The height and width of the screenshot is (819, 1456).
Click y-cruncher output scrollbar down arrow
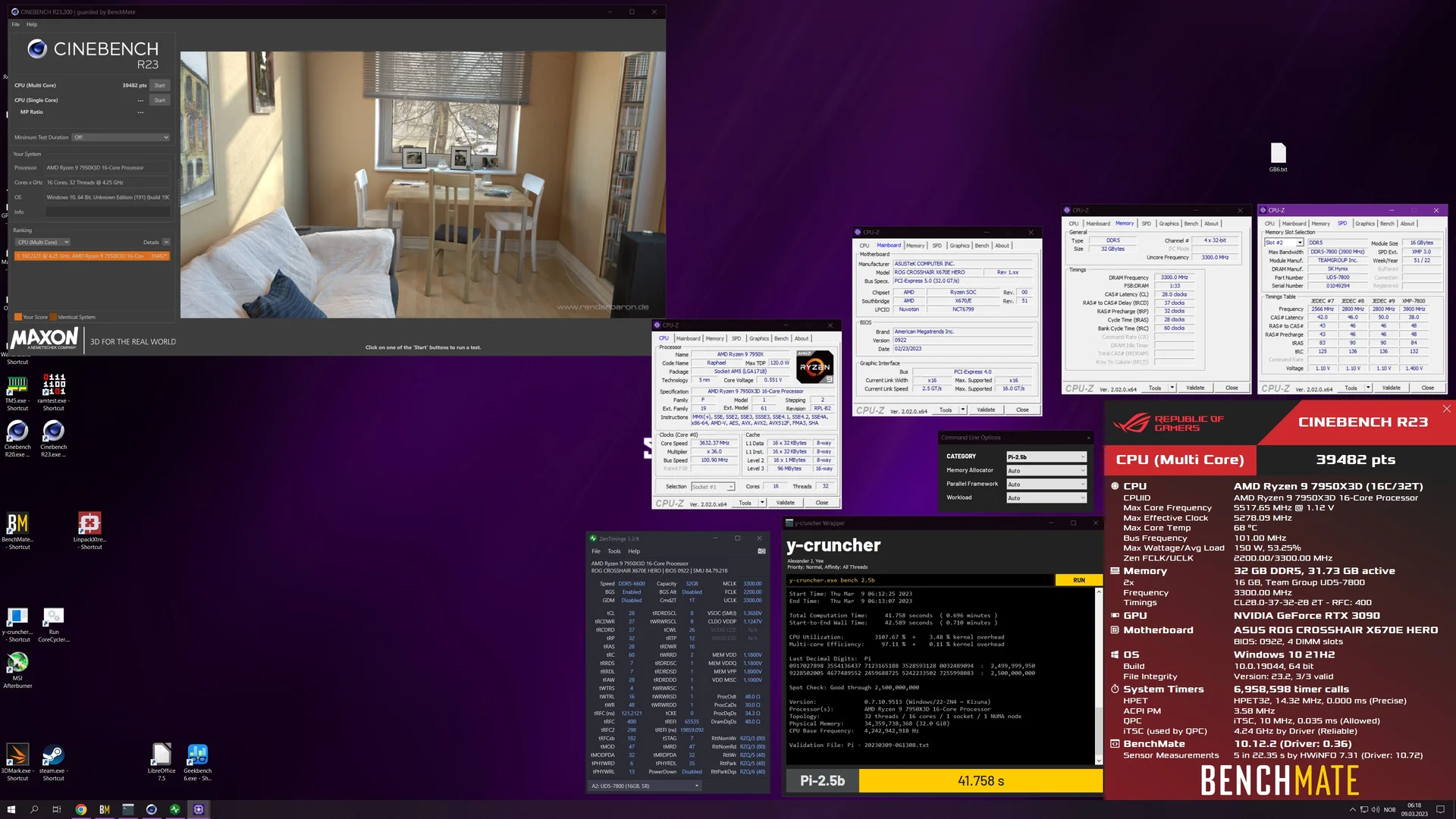(1098, 761)
